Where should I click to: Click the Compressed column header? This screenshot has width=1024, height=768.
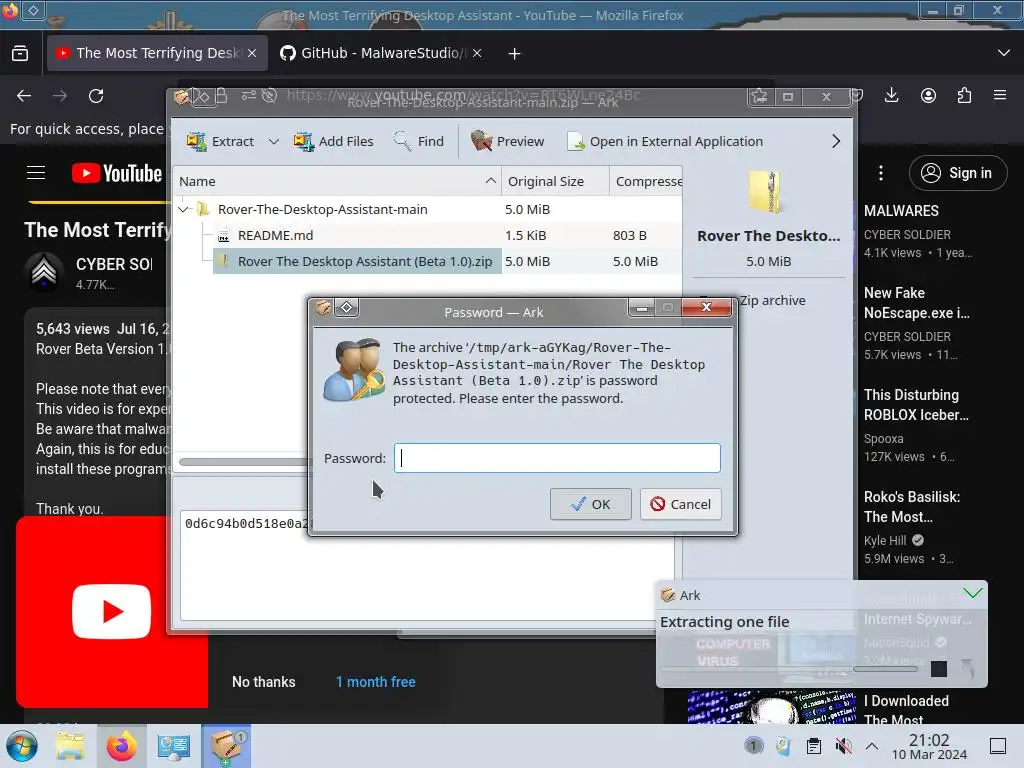646,182
